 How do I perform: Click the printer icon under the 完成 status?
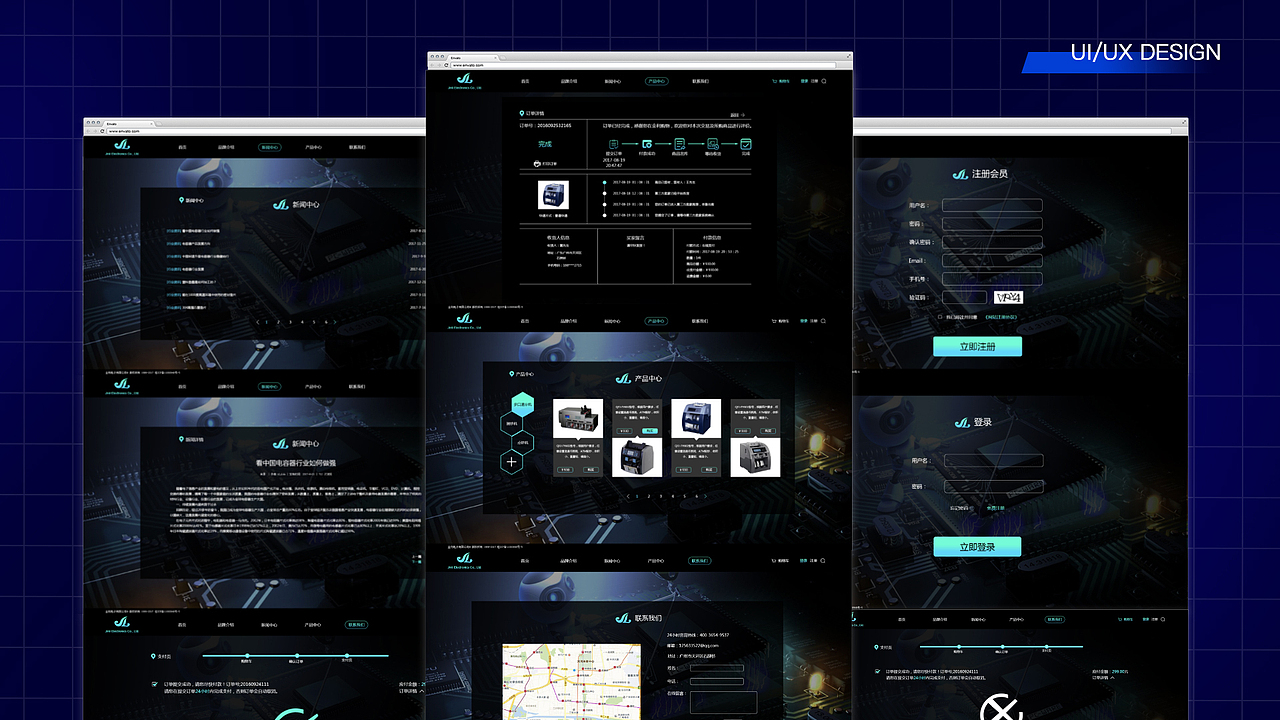pos(537,163)
